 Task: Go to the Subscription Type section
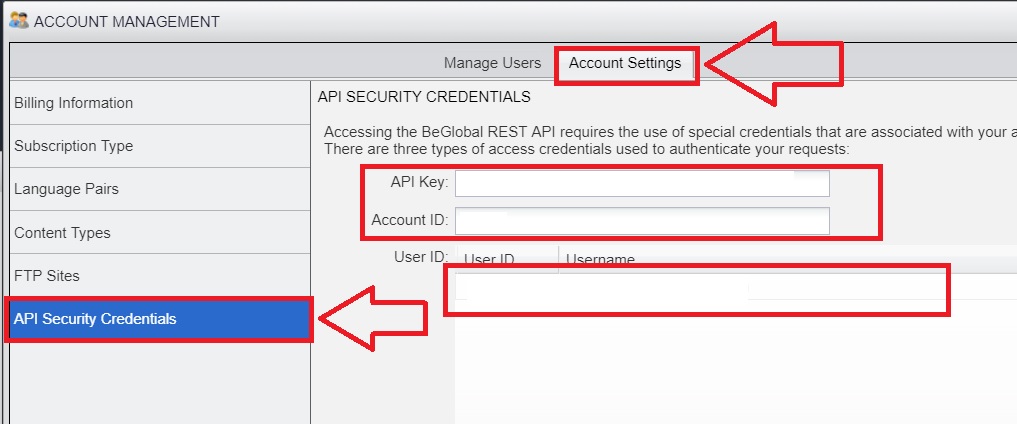pos(73,146)
